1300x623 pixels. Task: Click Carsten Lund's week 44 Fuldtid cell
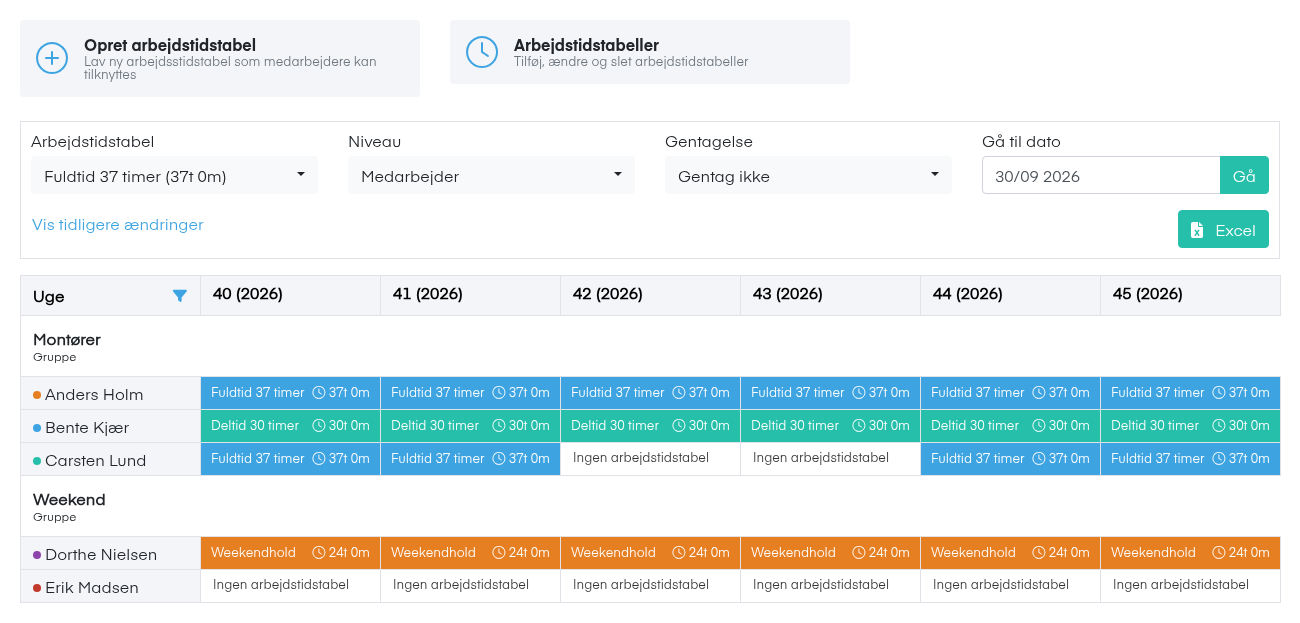pos(1011,459)
